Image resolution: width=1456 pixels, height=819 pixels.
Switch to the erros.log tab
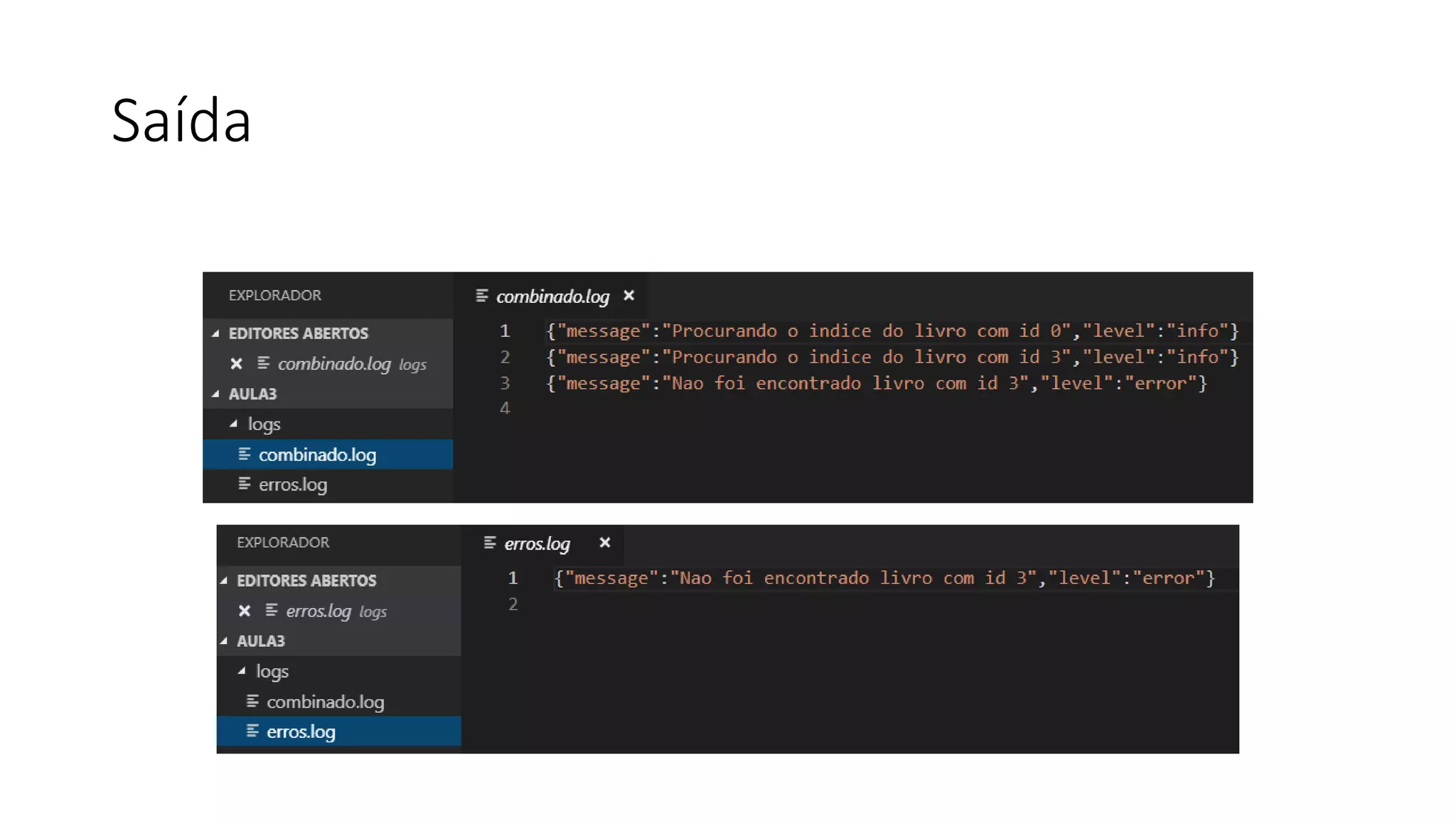(x=537, y=544)
